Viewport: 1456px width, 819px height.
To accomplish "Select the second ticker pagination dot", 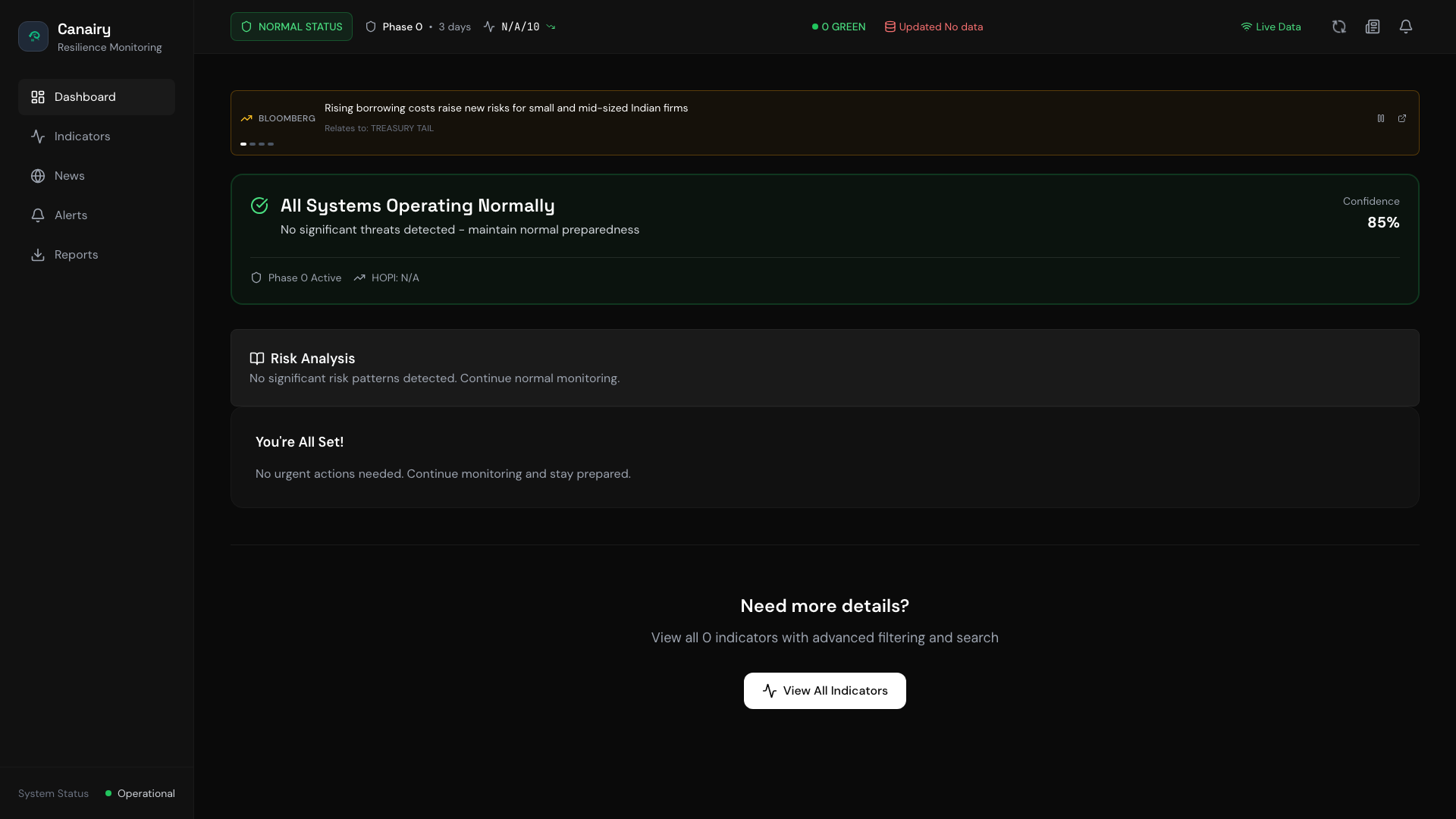I will tap(253, 144).
